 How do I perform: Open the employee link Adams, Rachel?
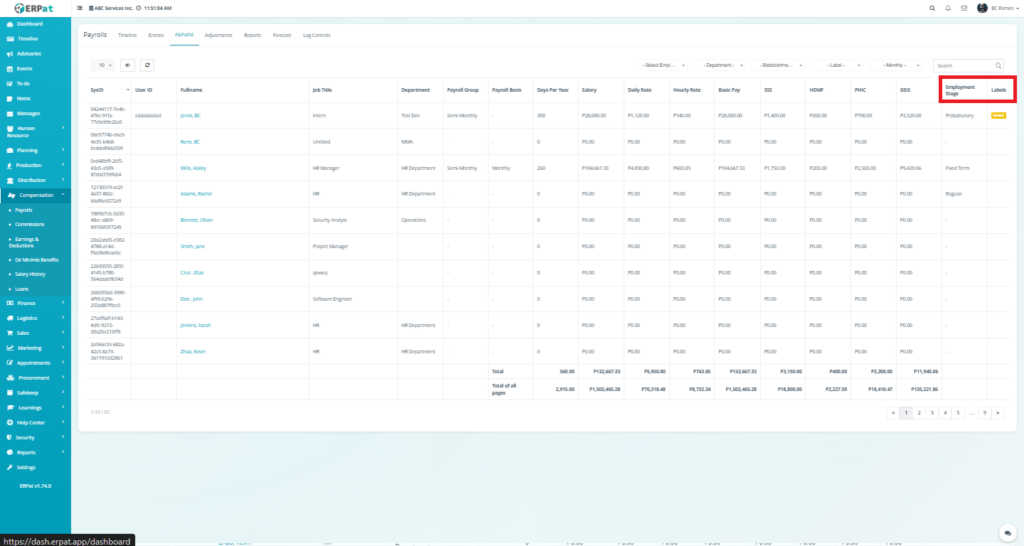[x=195, y=193]
